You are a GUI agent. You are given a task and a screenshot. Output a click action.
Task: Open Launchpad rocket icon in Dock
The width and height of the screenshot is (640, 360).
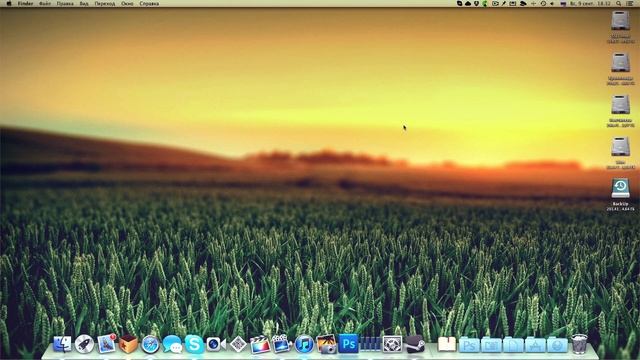(x=84, y=344)
